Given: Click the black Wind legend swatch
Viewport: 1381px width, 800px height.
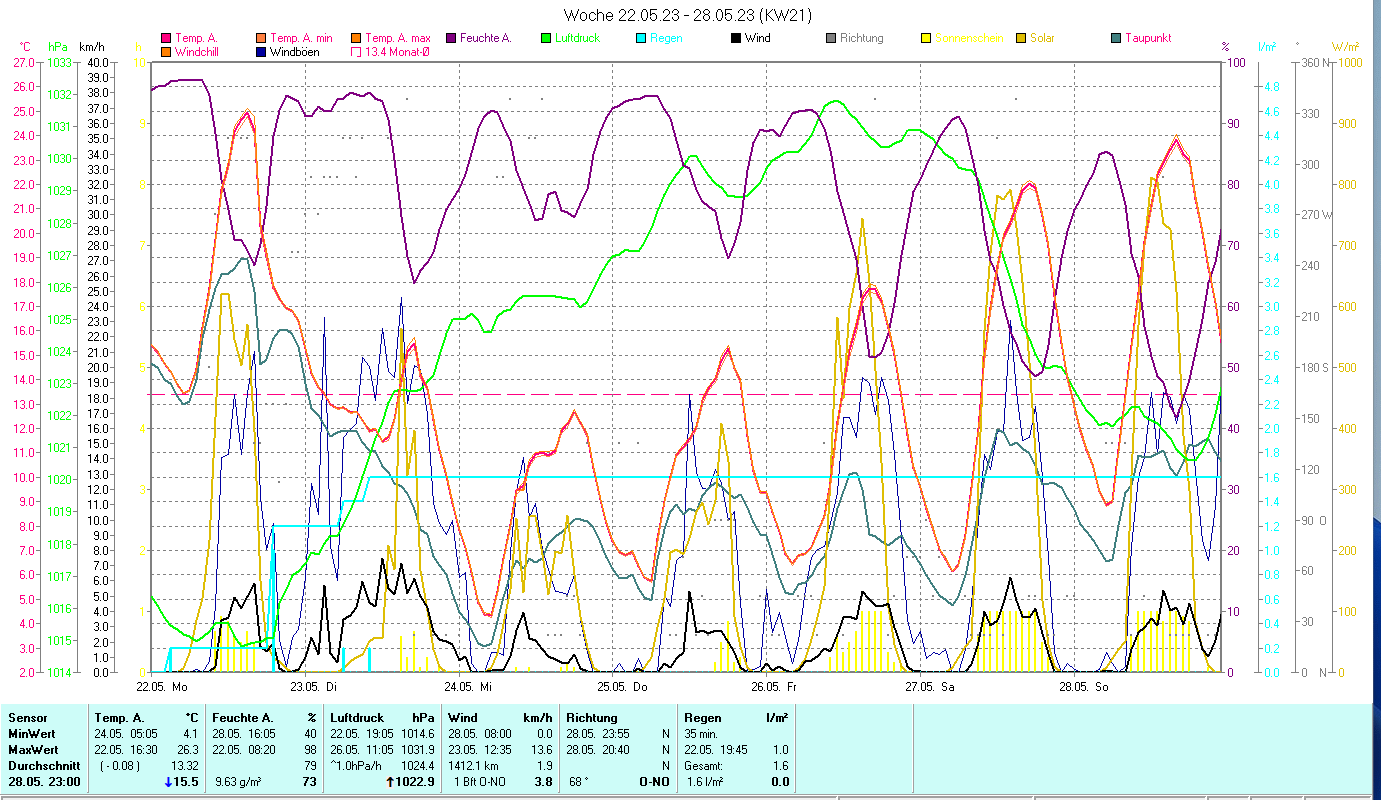Looking at the screenshot, I should pyautogui.click(x=736, y=38).
